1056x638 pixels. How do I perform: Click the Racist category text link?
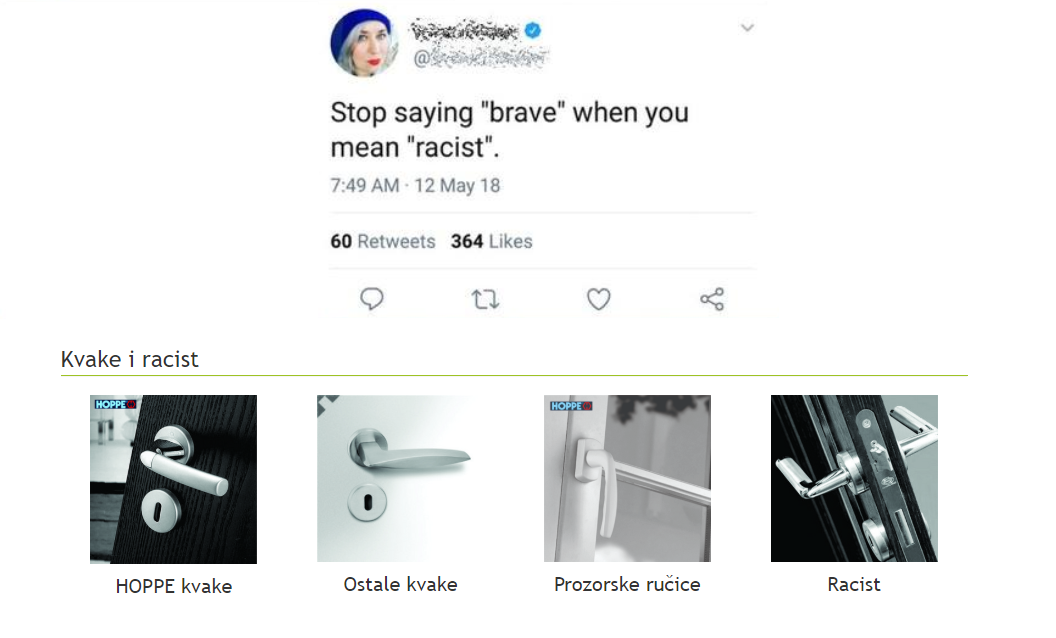click(x=854, y=584)
